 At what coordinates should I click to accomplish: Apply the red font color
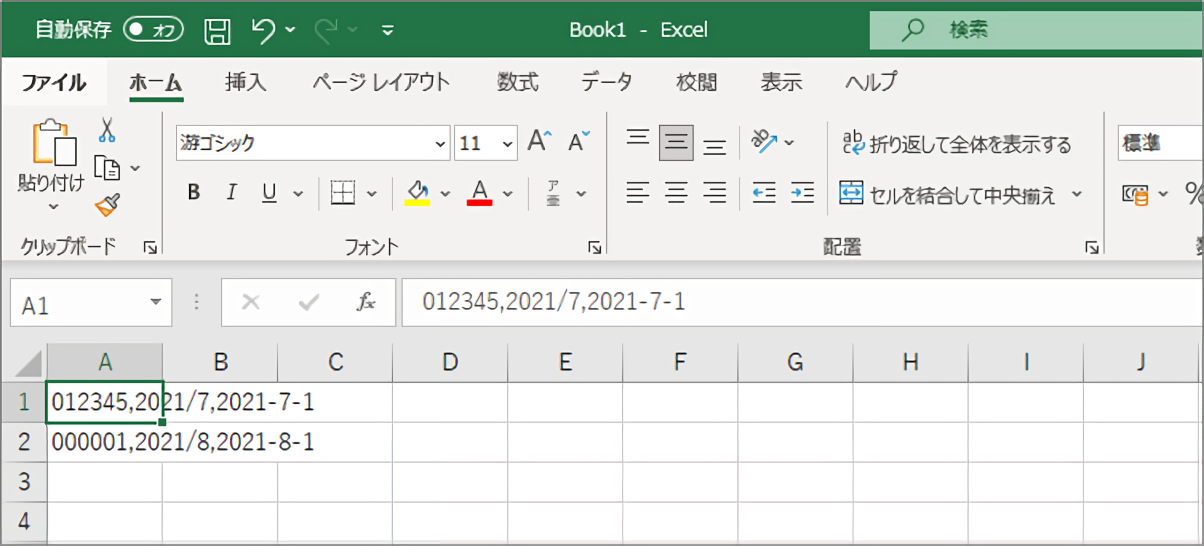coord(480,192)
